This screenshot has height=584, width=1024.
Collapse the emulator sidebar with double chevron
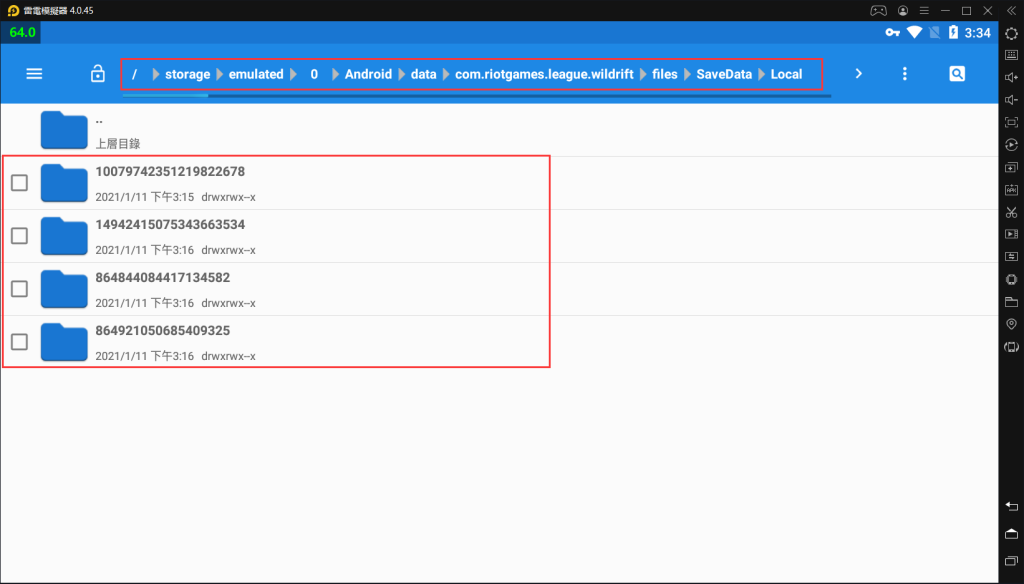1011,10
